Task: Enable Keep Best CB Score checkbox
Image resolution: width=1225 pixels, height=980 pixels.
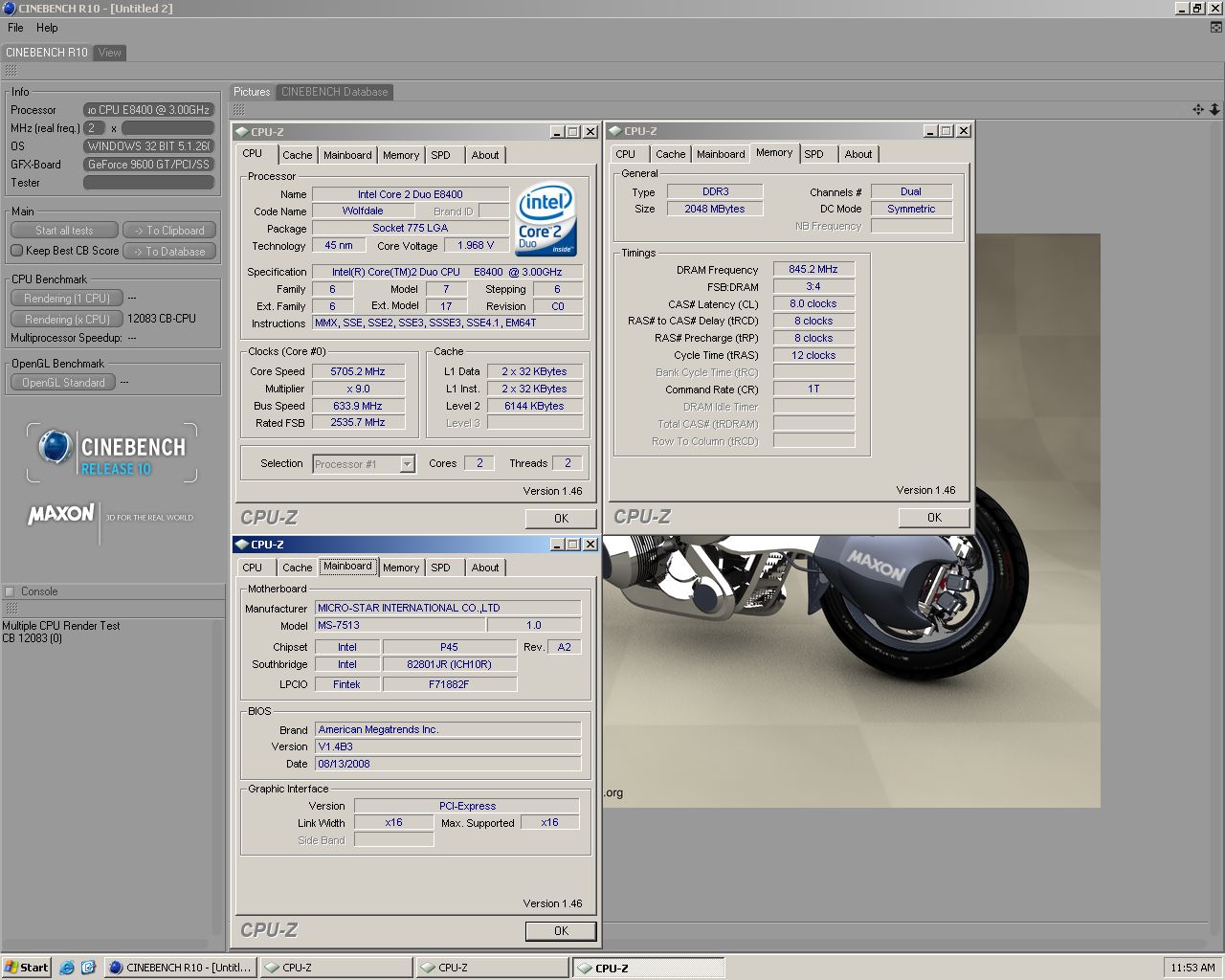Action: click(16, 251)
